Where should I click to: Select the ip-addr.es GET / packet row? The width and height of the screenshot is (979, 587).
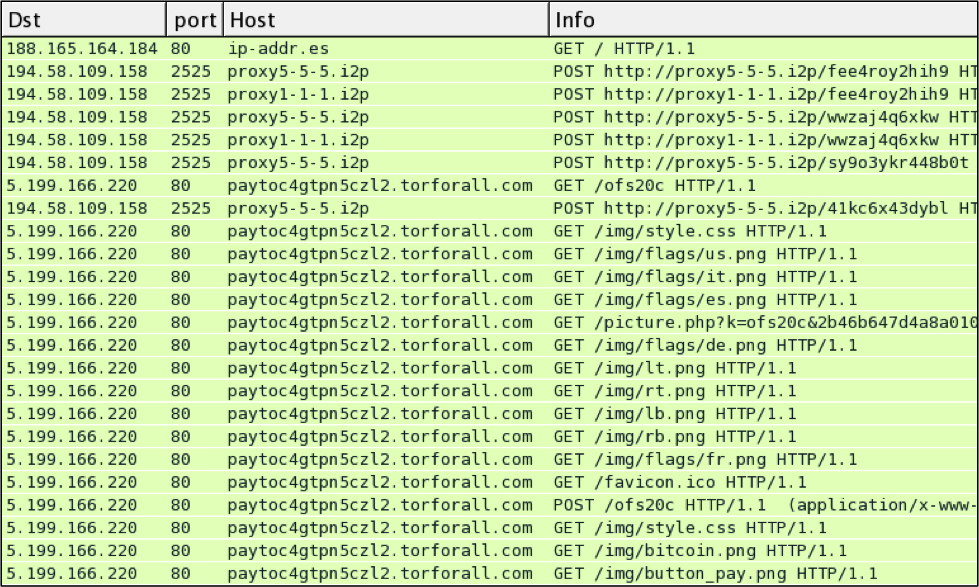(490, 49)
